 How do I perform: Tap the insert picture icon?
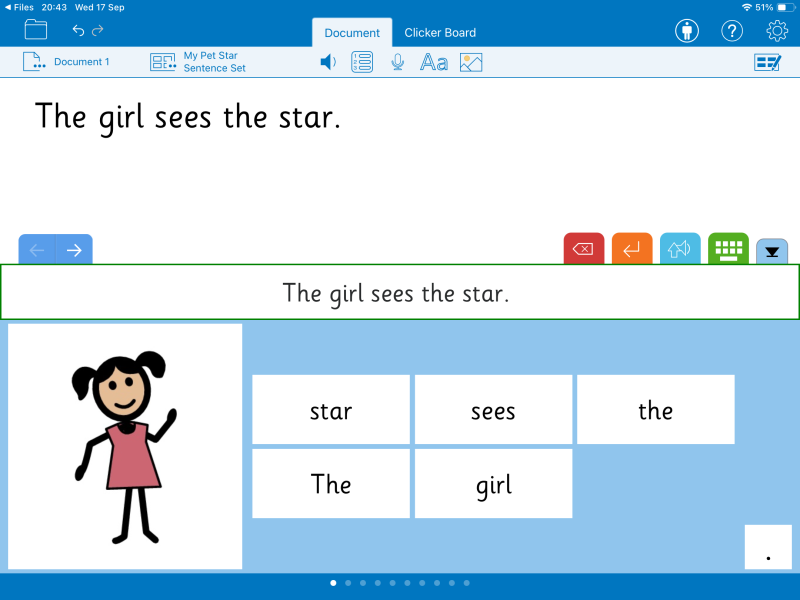pos(471,62)
